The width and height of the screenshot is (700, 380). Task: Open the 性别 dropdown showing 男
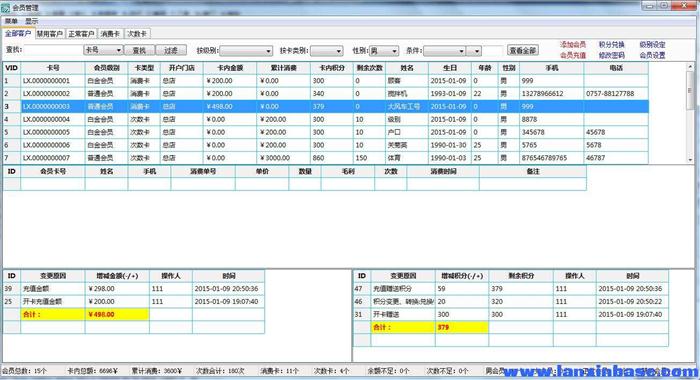tap(384, 51)
